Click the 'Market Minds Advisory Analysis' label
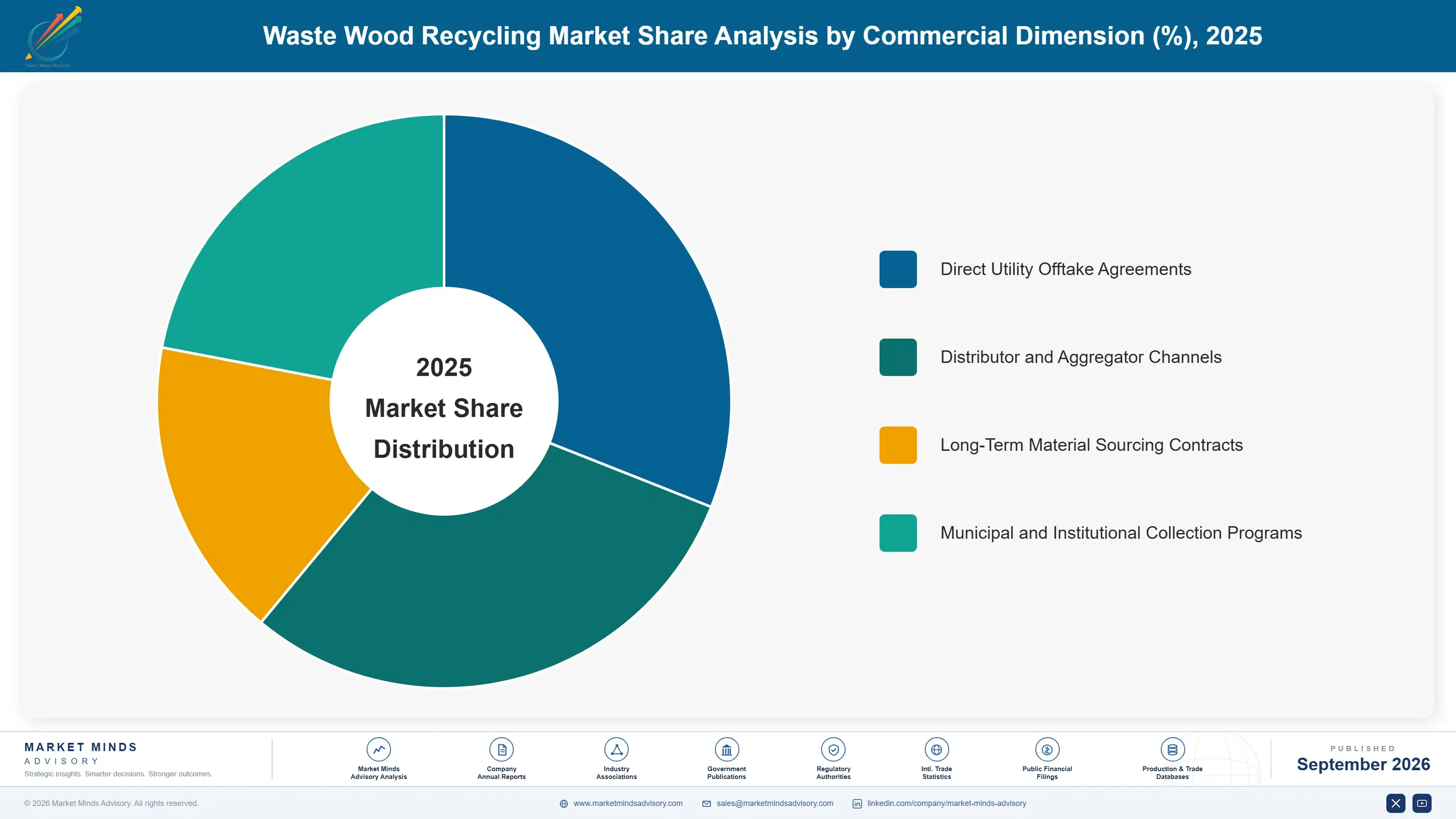1456x819 pixels. [x=379, y=773]
